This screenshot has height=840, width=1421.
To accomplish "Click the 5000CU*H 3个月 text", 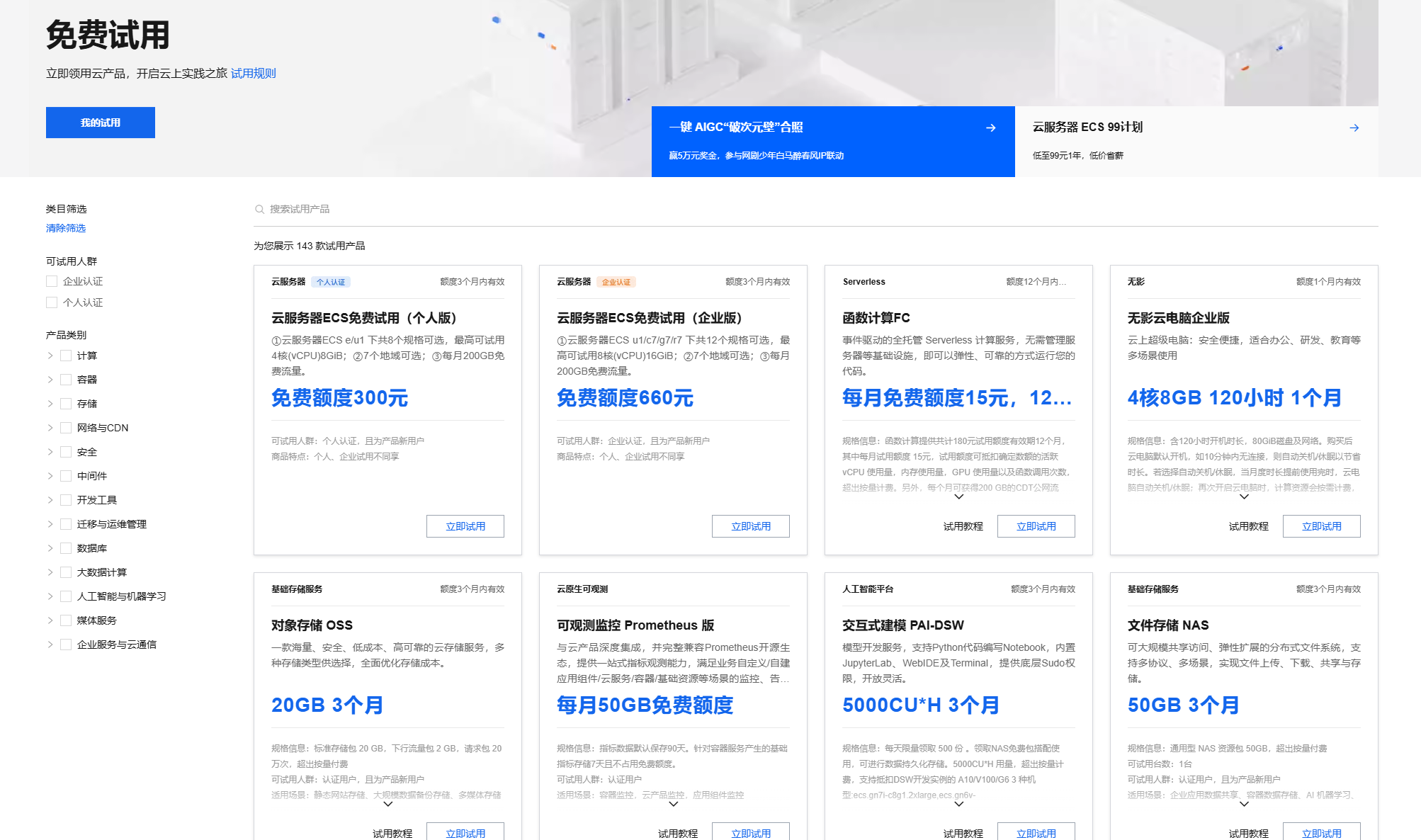I will tap(921, 705).
